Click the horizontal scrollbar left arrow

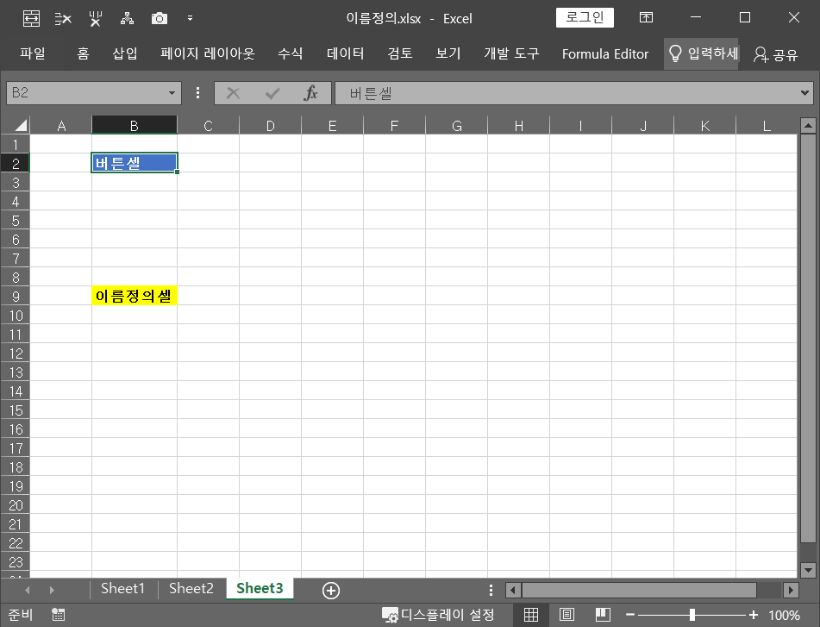[x=513, y=590]
